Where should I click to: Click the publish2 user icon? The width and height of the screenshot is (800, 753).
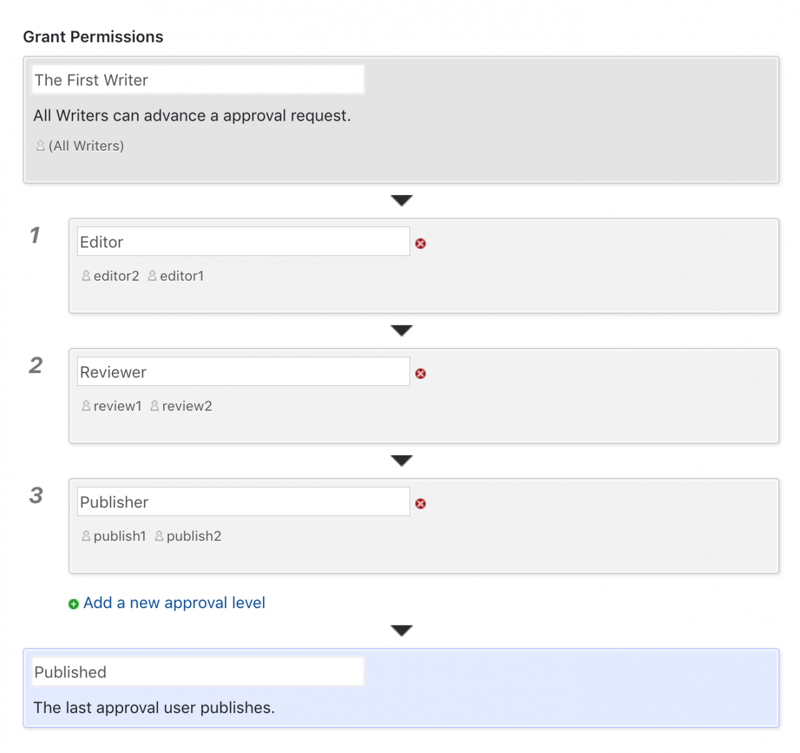(159, 536)
